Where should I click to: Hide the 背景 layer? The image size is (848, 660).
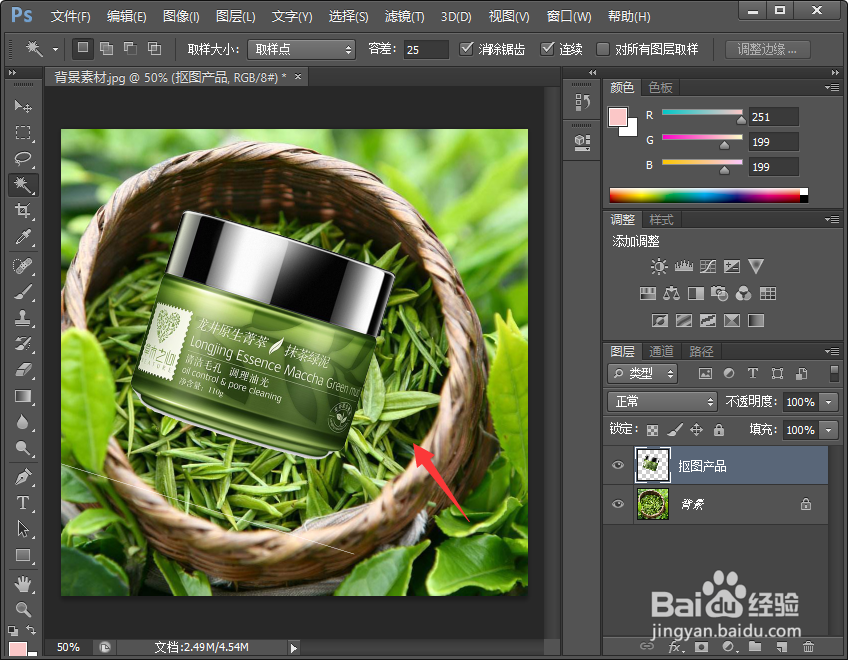pos(618,504)
